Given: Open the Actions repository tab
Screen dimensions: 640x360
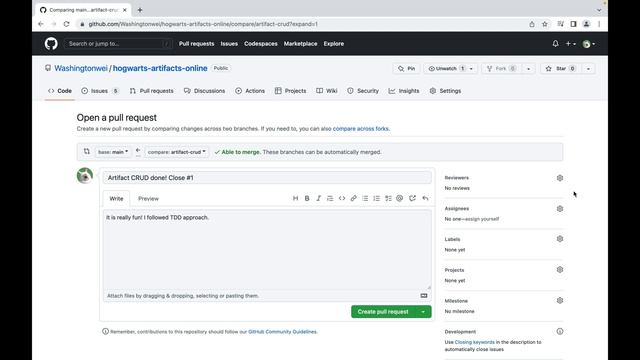Looking at the screenshot, I should 250,91.
